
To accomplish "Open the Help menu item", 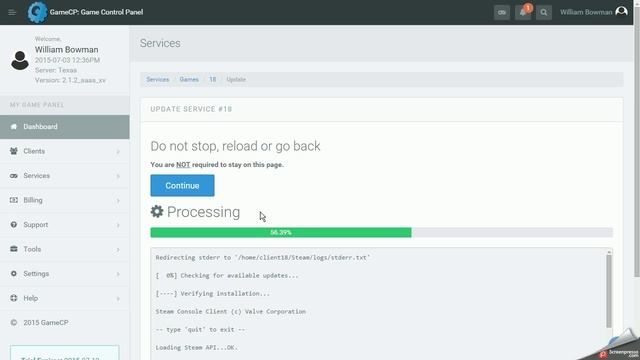I will tap(64, 298).
